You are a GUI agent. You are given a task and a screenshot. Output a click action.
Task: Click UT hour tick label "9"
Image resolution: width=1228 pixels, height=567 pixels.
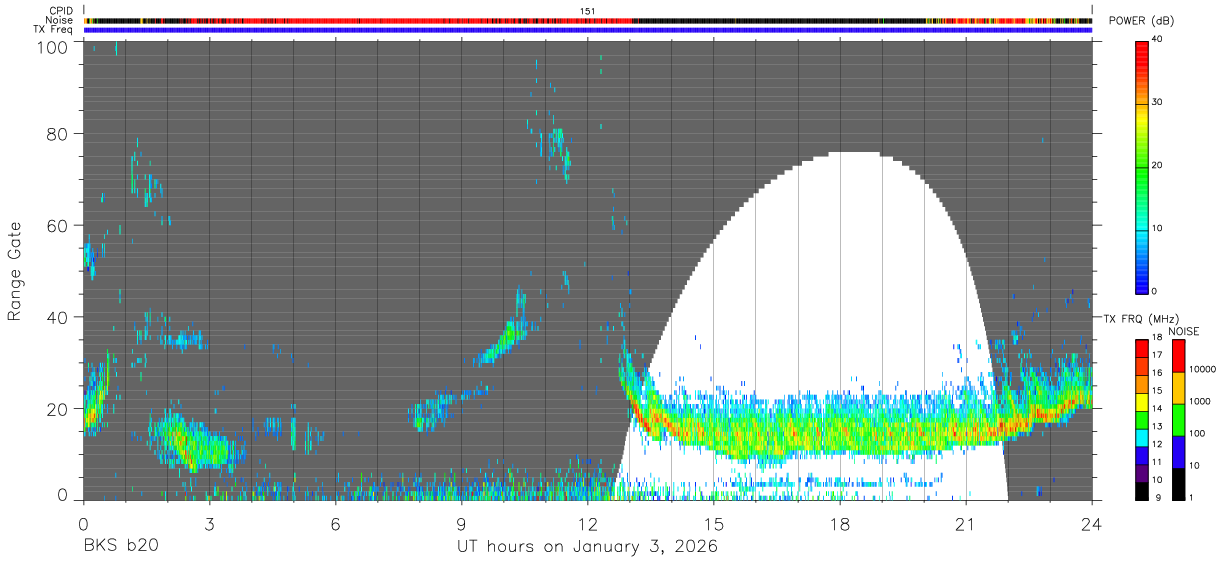click(x=461, y=523)
